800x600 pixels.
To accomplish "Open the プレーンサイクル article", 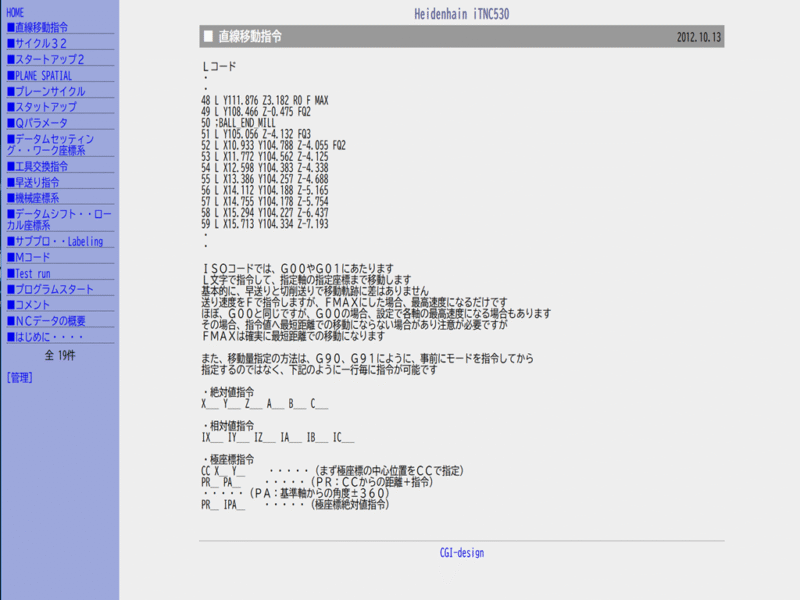I will 50,91.
